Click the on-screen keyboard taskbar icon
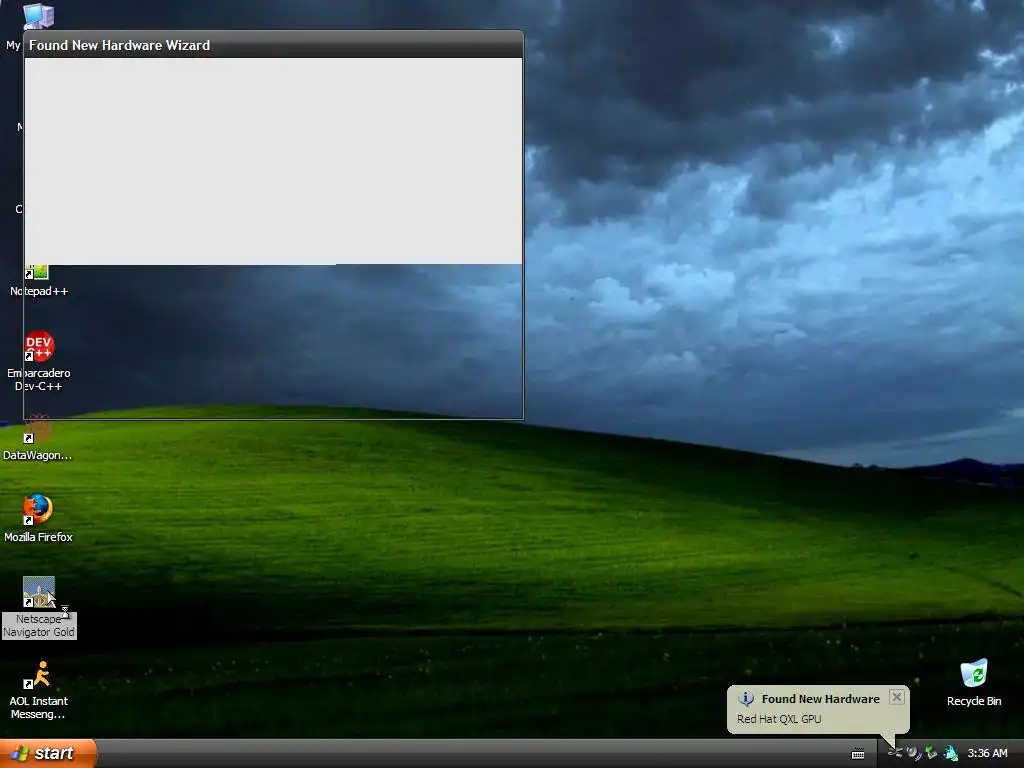 click(858, 754)
